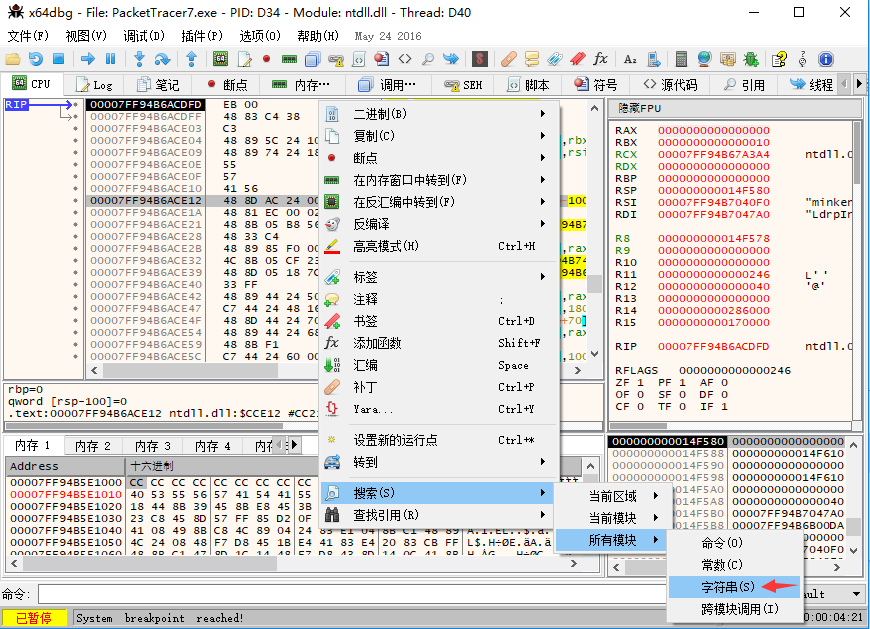Pause execution using the toolbar pause icon
The width and height of the screenshot is (870, 629).
coord(110,59)
